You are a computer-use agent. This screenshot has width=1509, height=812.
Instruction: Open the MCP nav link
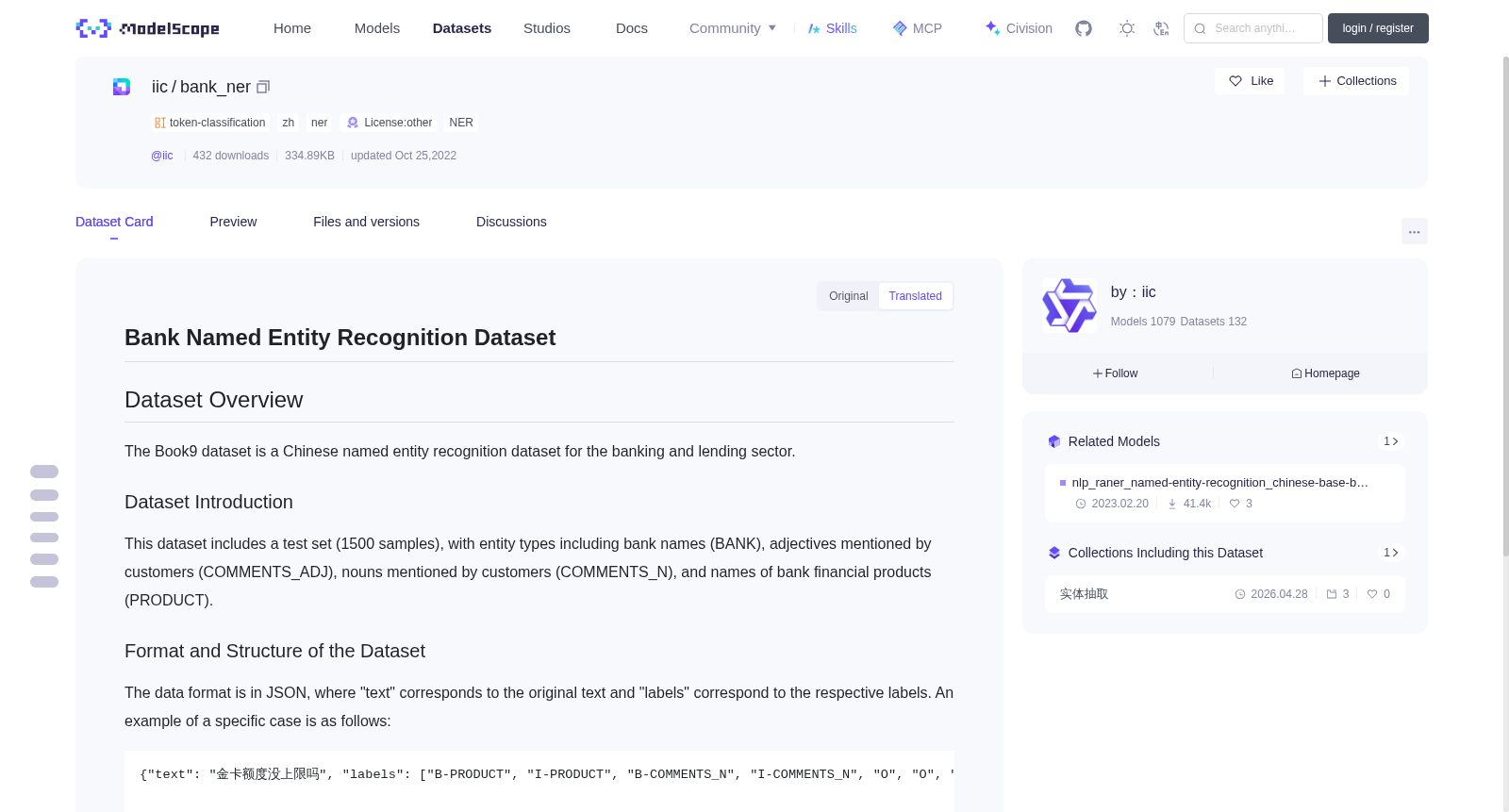coord(918,28)
